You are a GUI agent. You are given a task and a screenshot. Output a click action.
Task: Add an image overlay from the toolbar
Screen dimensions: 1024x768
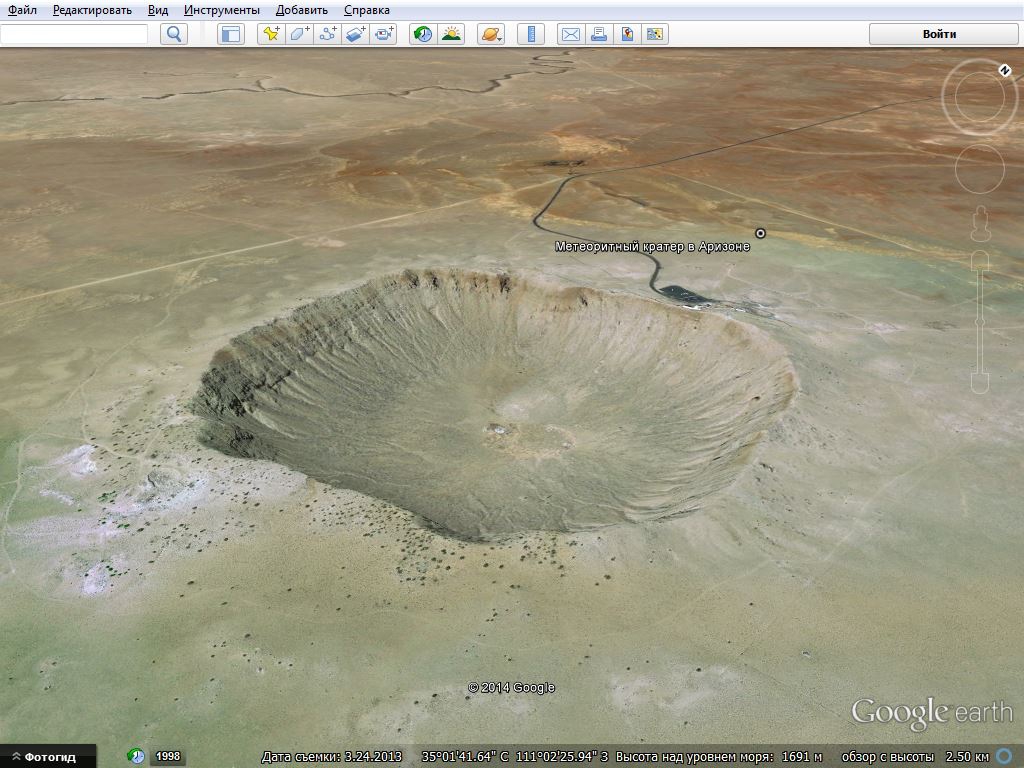coord(355,34)
